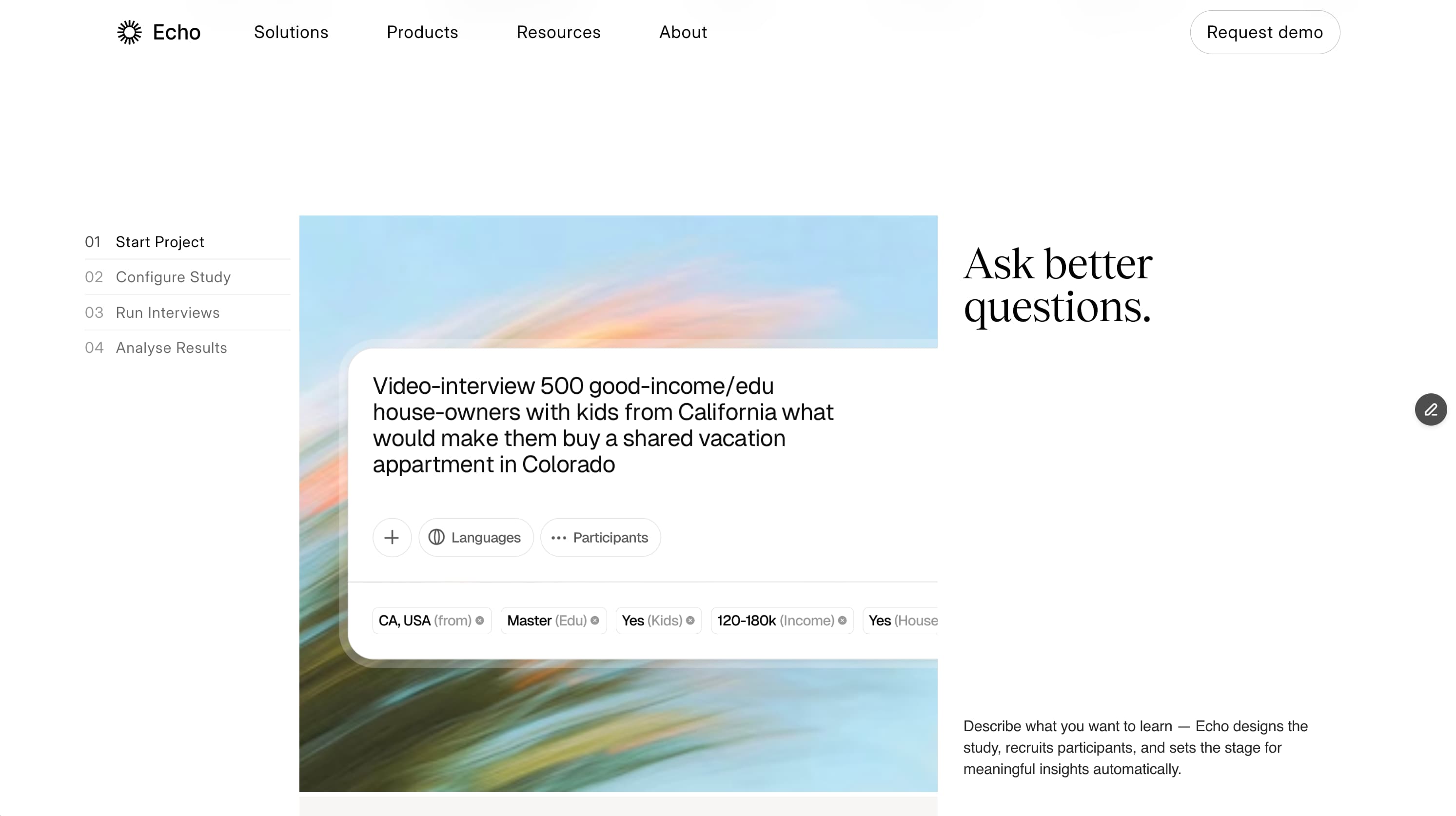Open the Participants options pill
Screen dimensions: 1456x816
coord(600,537)
